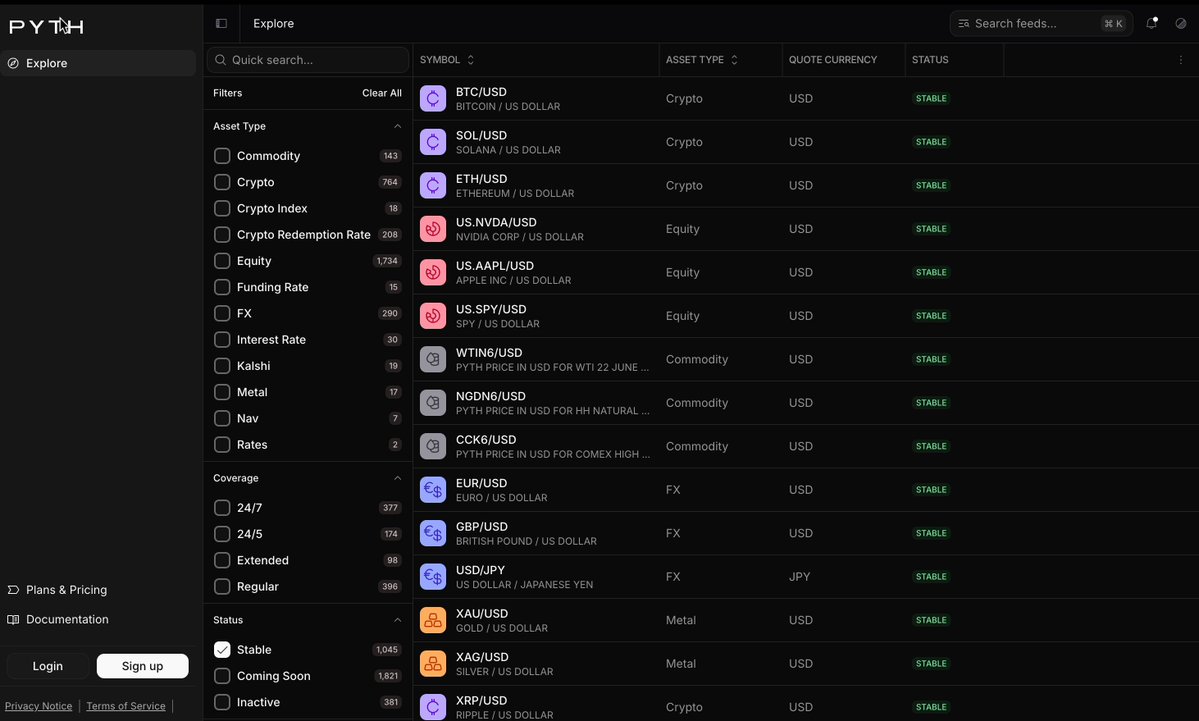Sort by the Symbol column arrows

[470, 60]
